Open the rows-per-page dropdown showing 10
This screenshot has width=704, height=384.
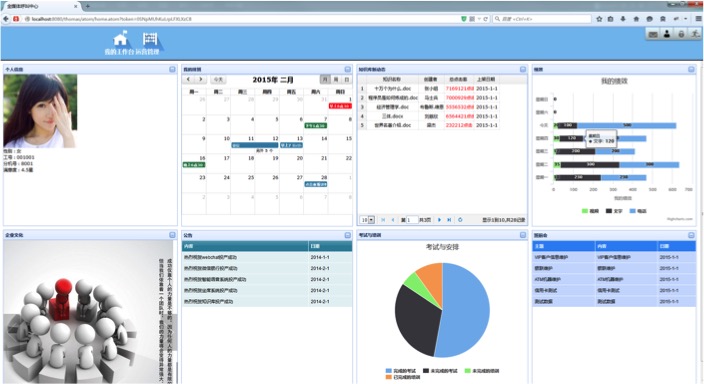click(368, 220)
